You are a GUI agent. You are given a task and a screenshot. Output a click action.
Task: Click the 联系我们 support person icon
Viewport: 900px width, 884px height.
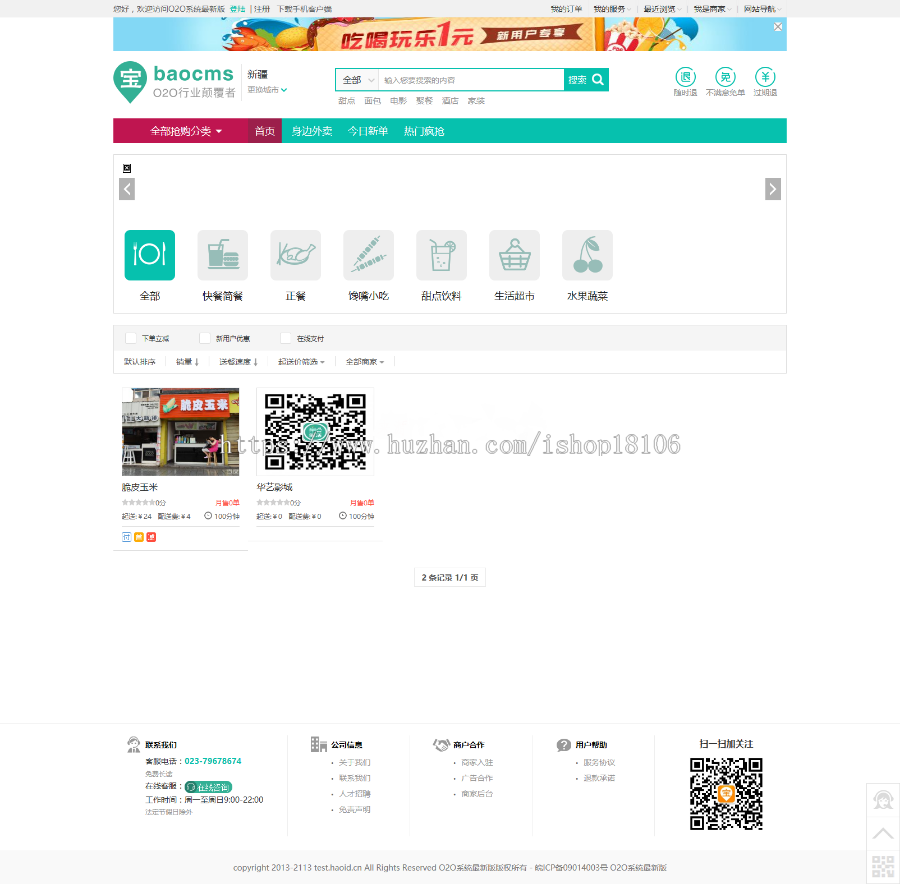point(133,745)
